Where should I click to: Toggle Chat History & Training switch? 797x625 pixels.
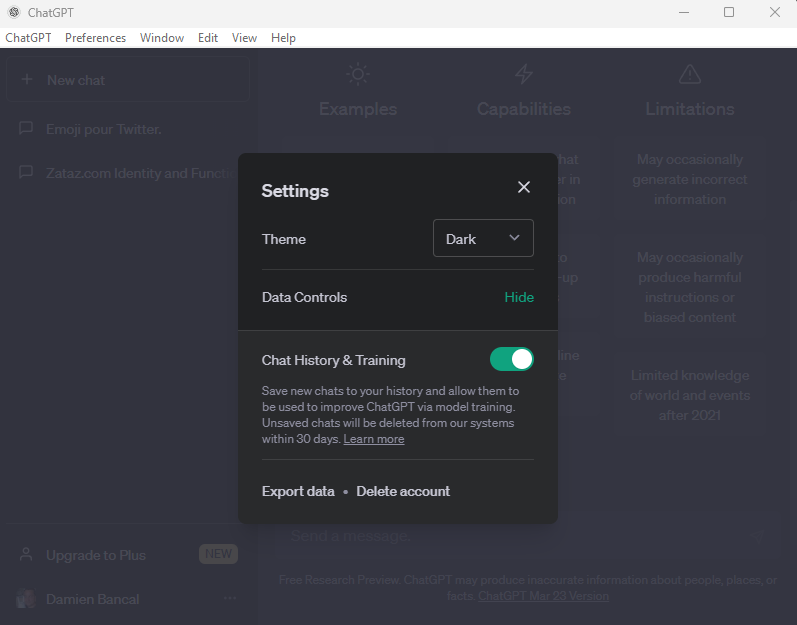point(511,359)
